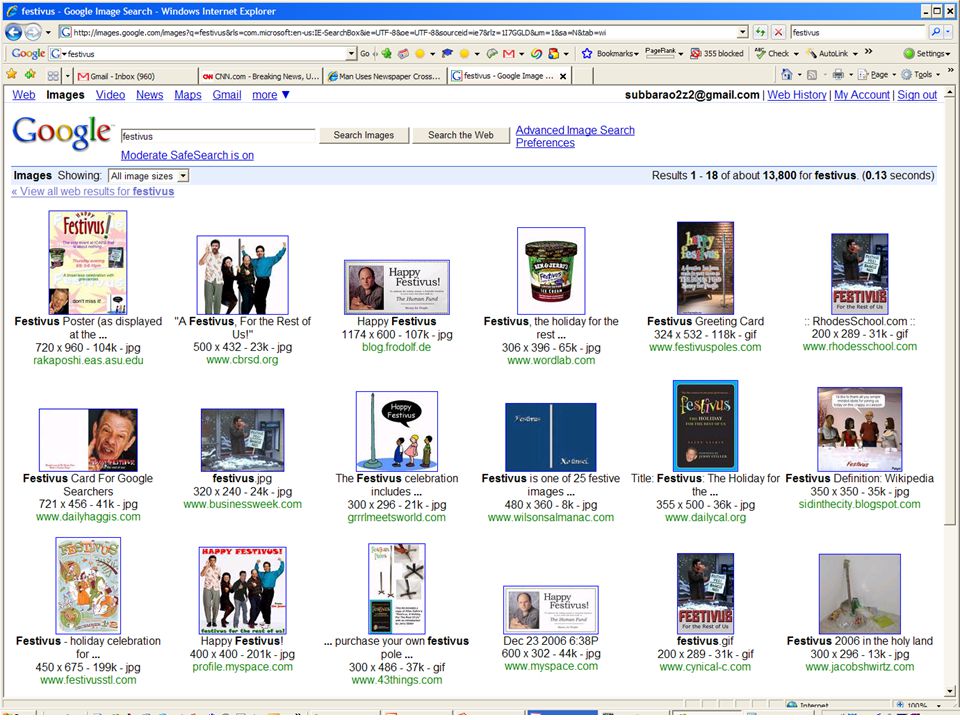This screenshot has height=720, width=960.
Task: Open the Web link in the Google nav
Action: pos(24,95)
